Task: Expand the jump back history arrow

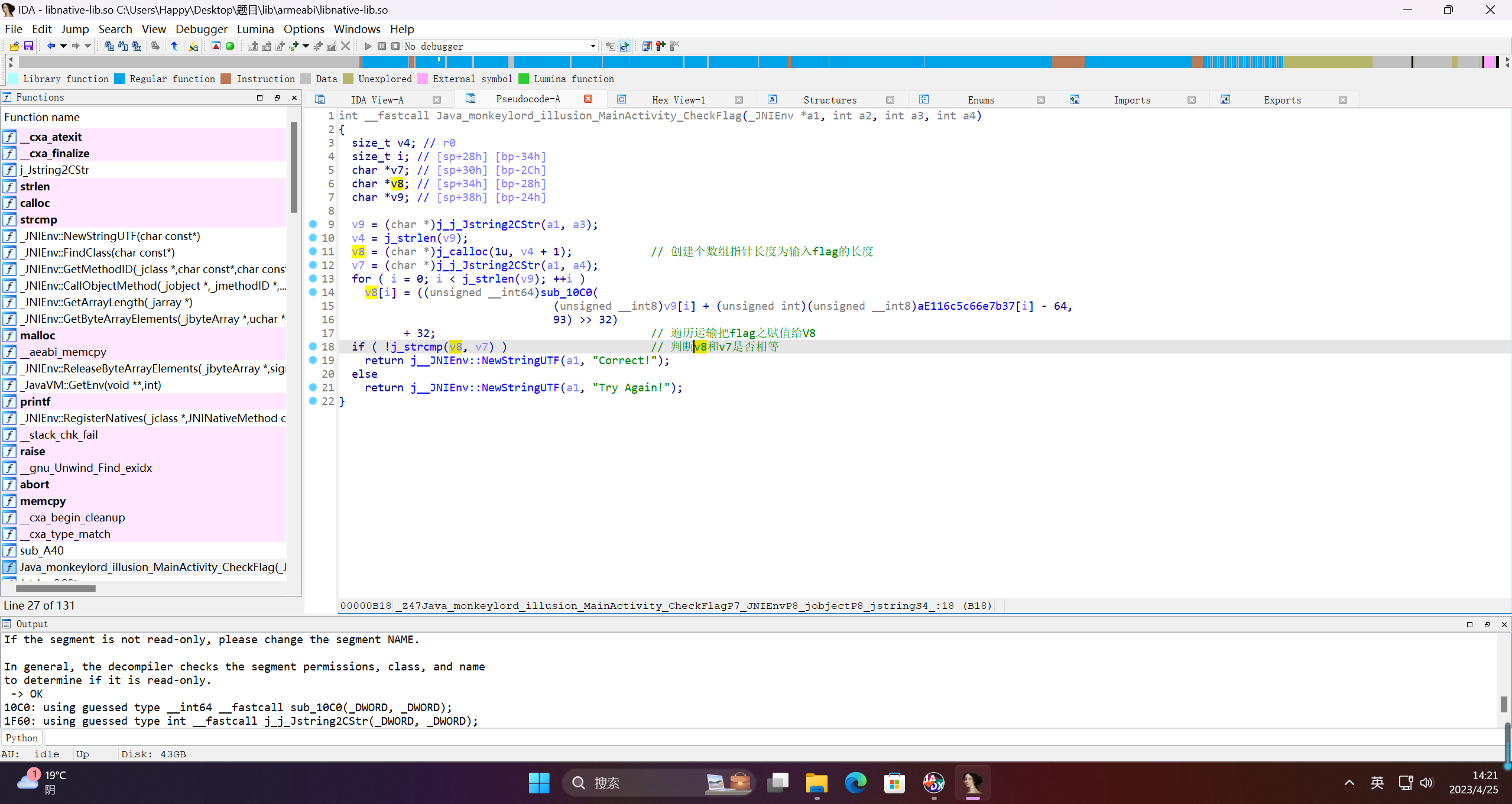Action: pyautogui.click(x=63, y=46)
